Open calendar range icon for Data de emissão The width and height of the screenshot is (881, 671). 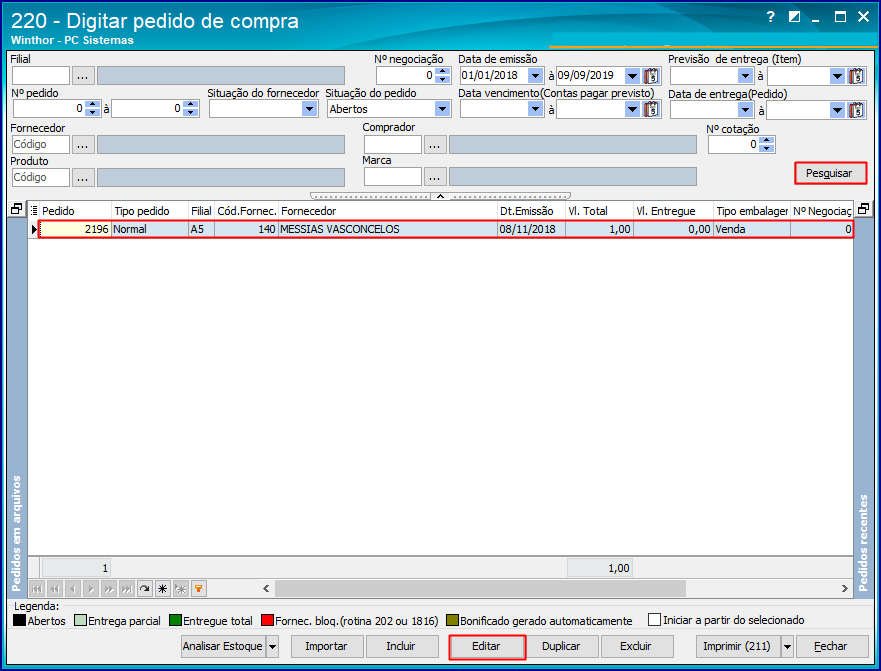pos(651,75)
